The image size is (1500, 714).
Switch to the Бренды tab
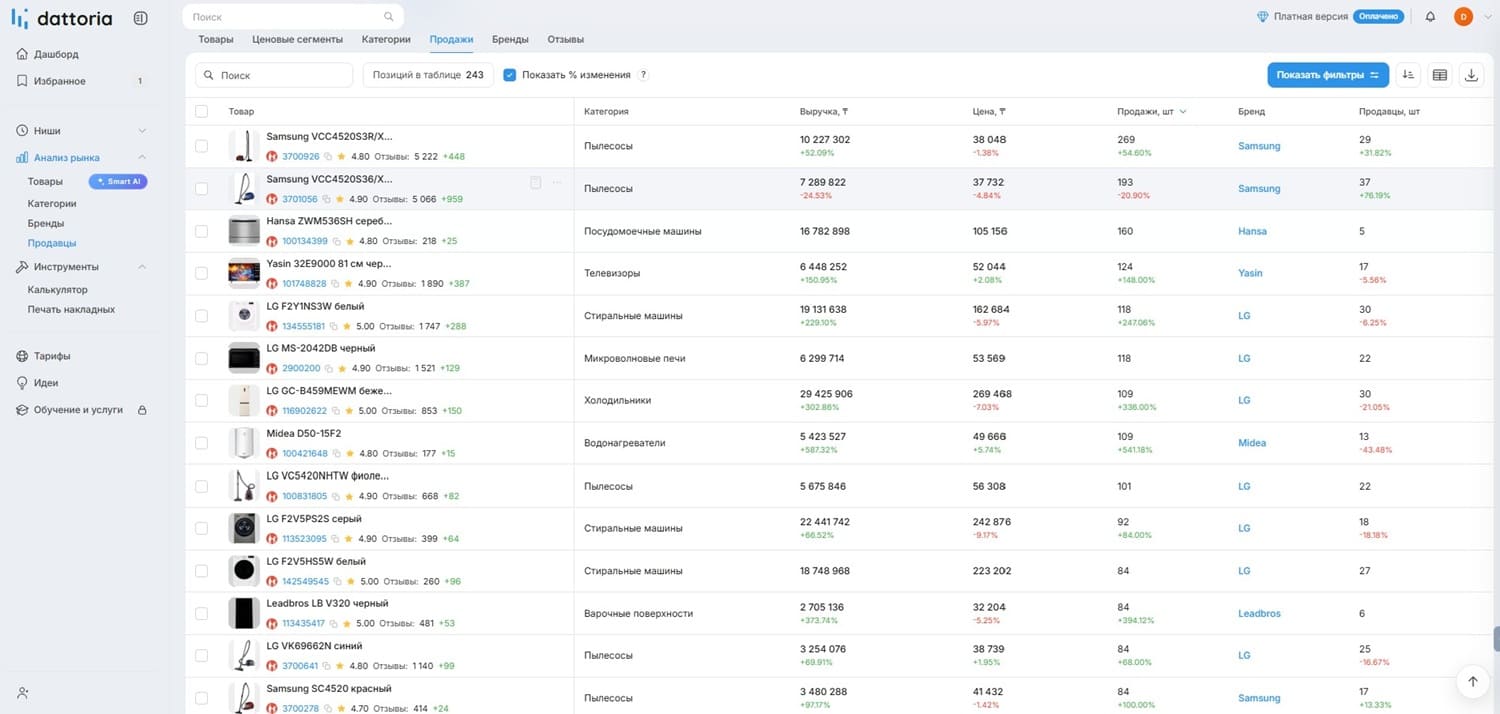(x=510, y=39)
